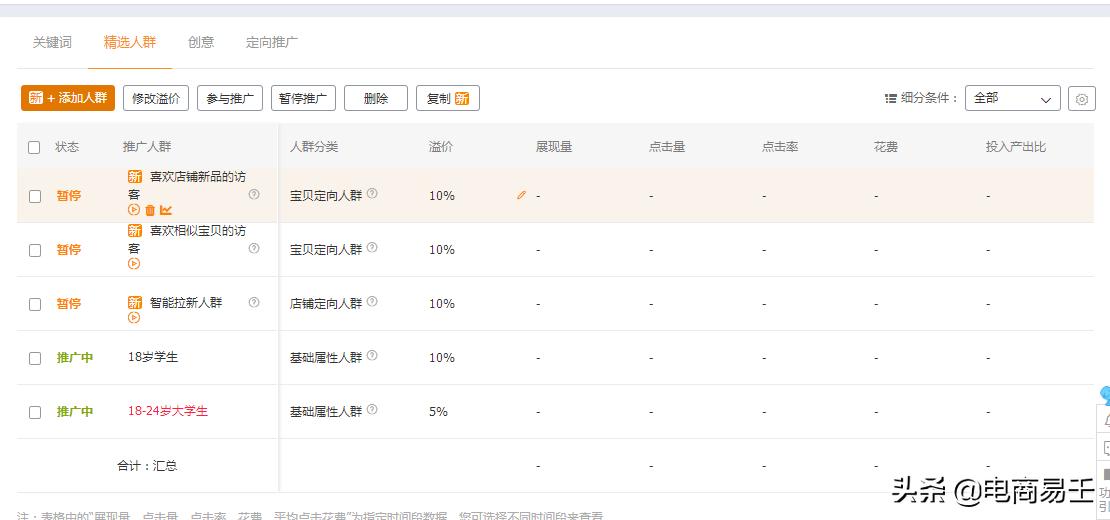Click 暂停 status of 喜欢相似宝贝的访客 row
The image size is (1110, 520).
(69, 250)
